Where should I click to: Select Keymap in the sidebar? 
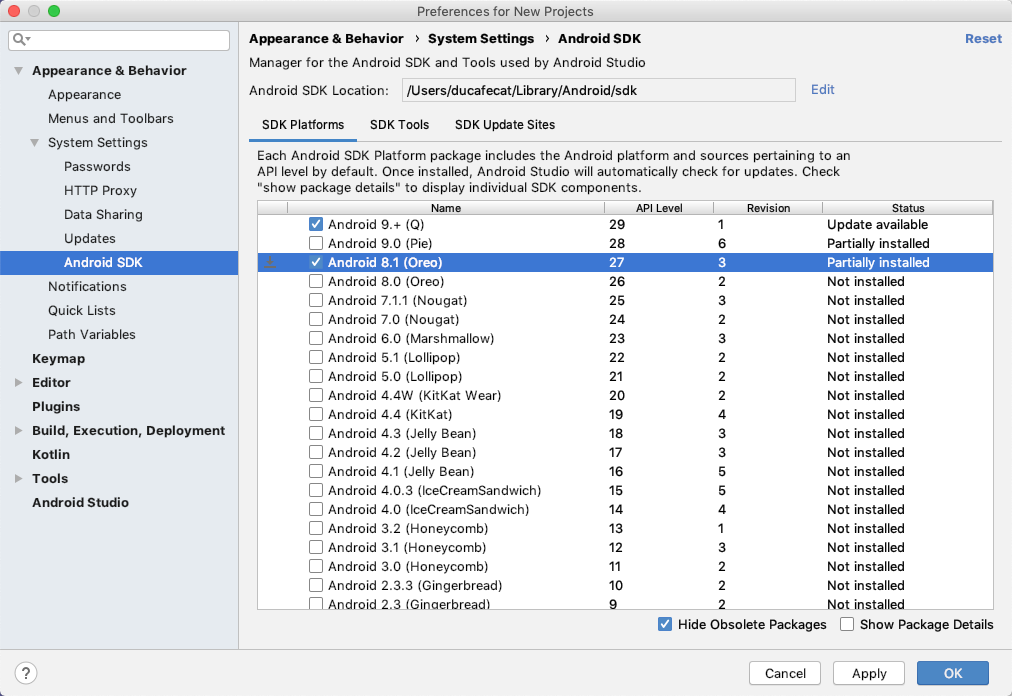[x=59, y=359]
